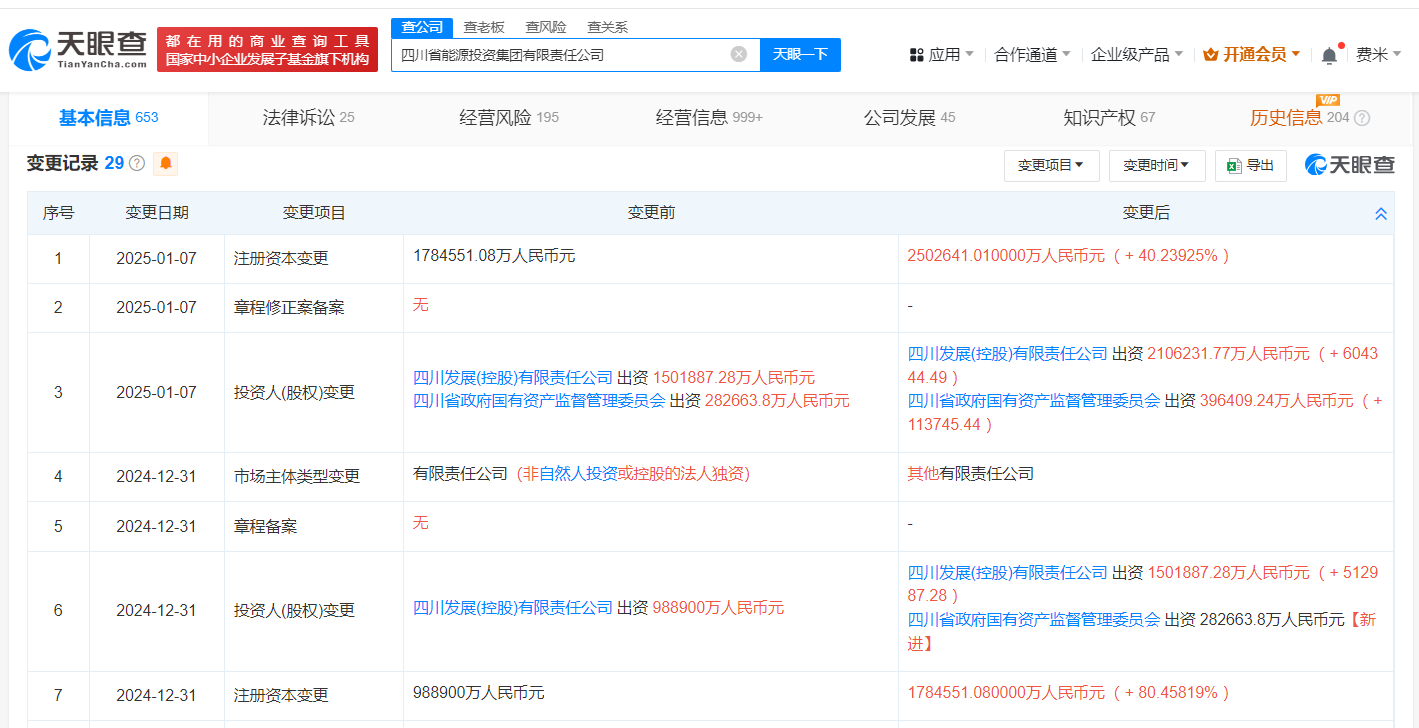Export records with the 导出 Excel button
The height and width of the screenshot is (728, 1419).
pyautogui.click(x=1250, y=165)
